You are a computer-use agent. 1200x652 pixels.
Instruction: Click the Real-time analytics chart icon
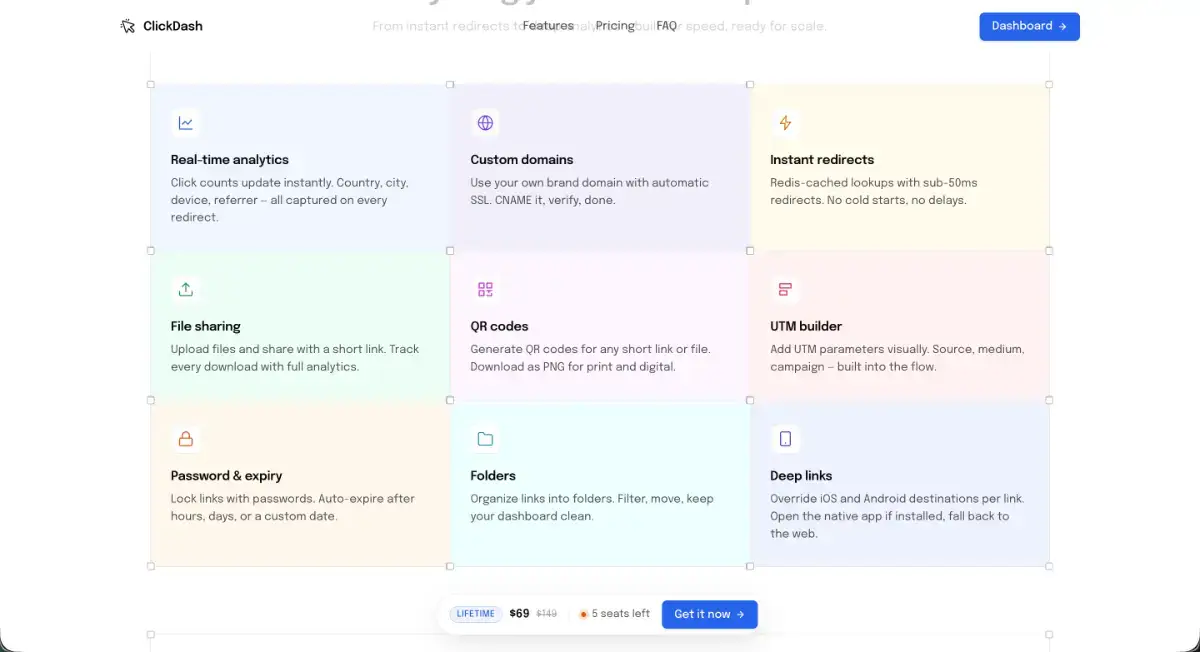point(185,123)
